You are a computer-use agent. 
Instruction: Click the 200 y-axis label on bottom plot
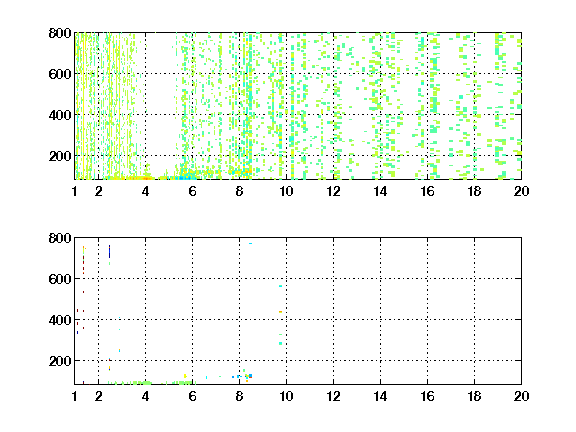pyautogui.click(x=60, y=361)
